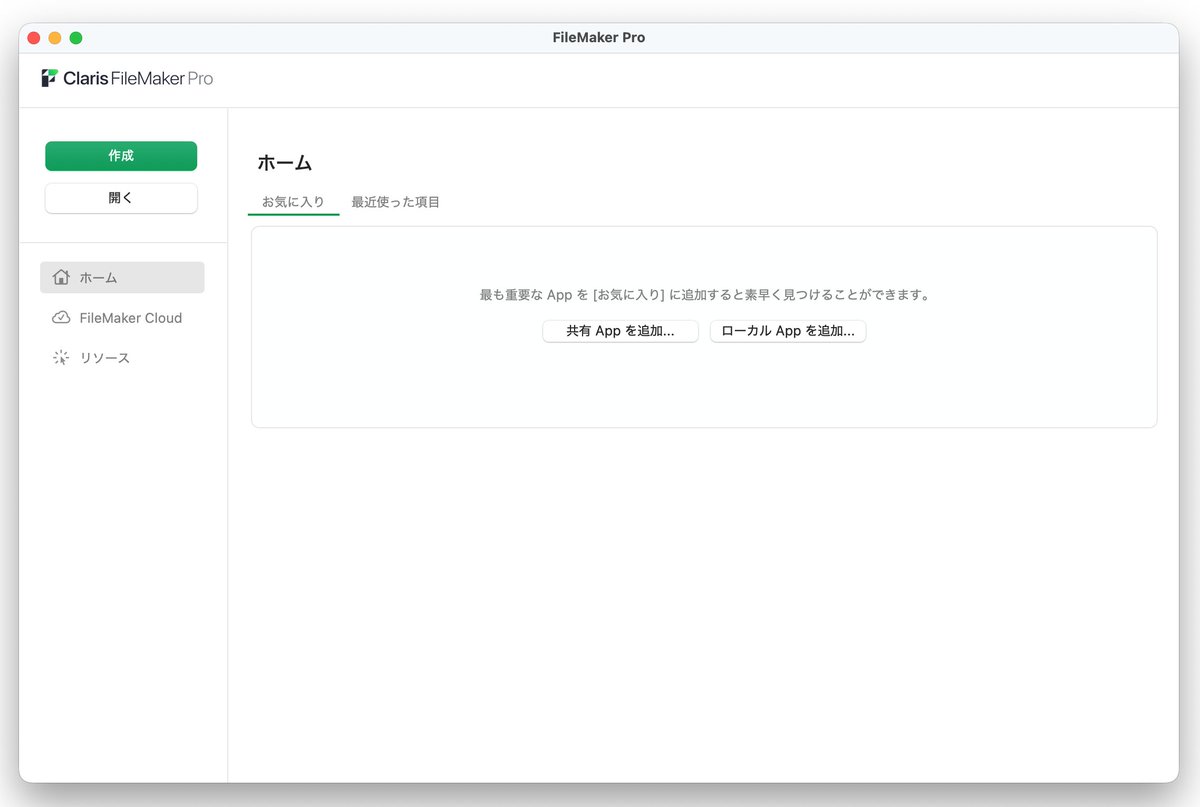Switch to the 最近使った項目 tab

pyautogui.click(x=396, y=201)
